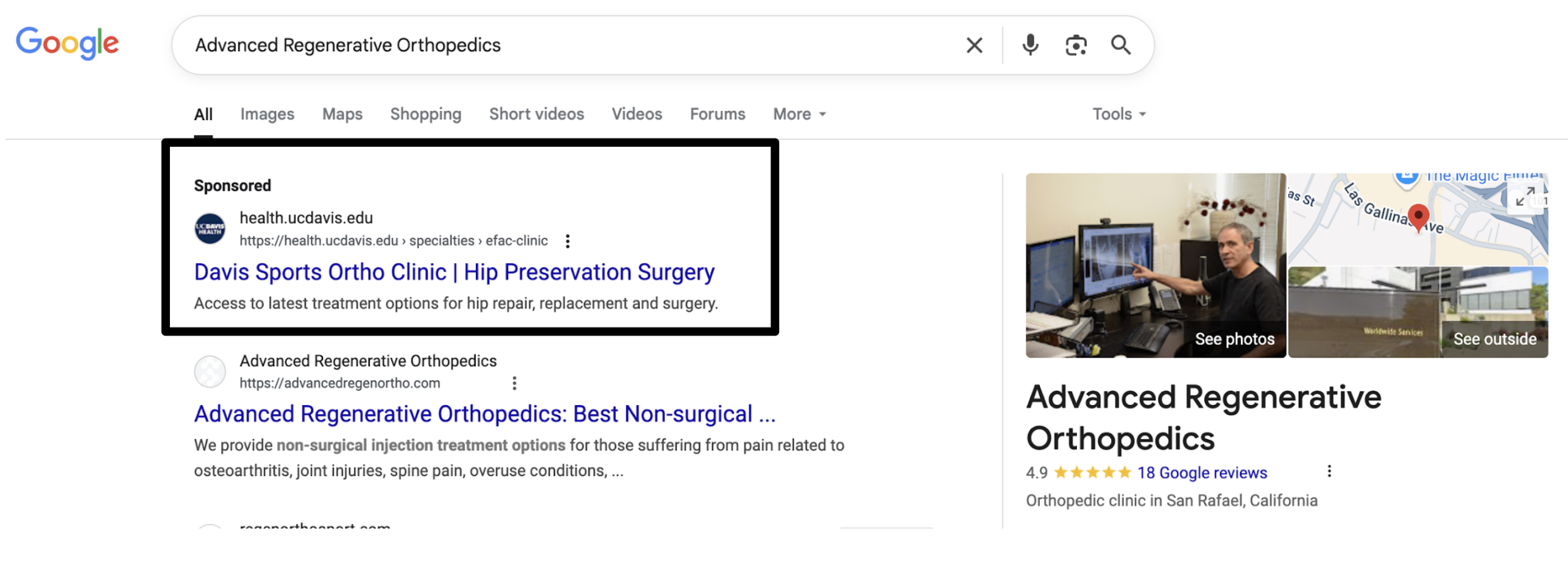The width and height of the screenshot is (1568, 574).
Task: Click the See photos thumbnail
Action: click(1155, 266)
